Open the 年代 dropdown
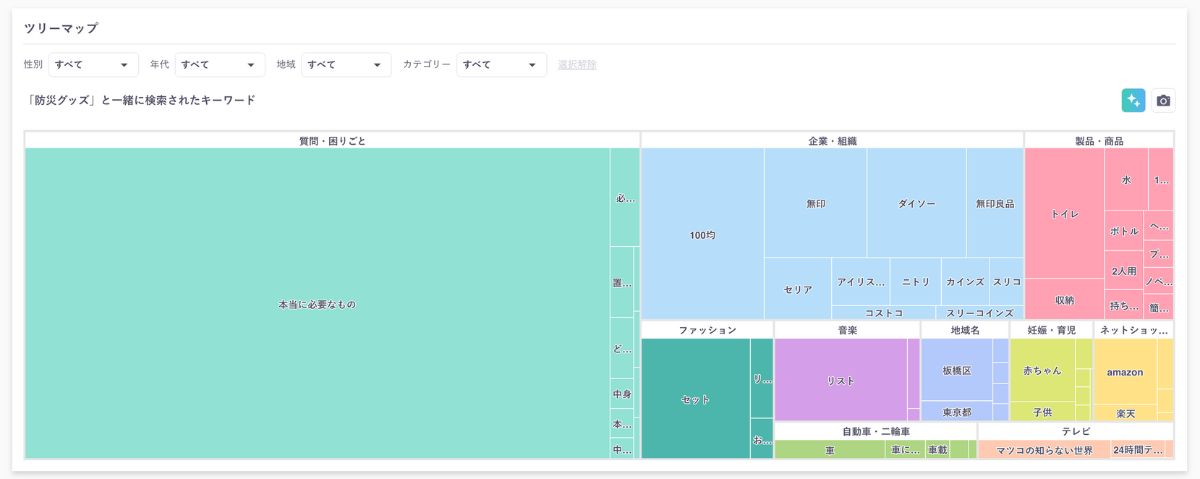 click(219, 65)
